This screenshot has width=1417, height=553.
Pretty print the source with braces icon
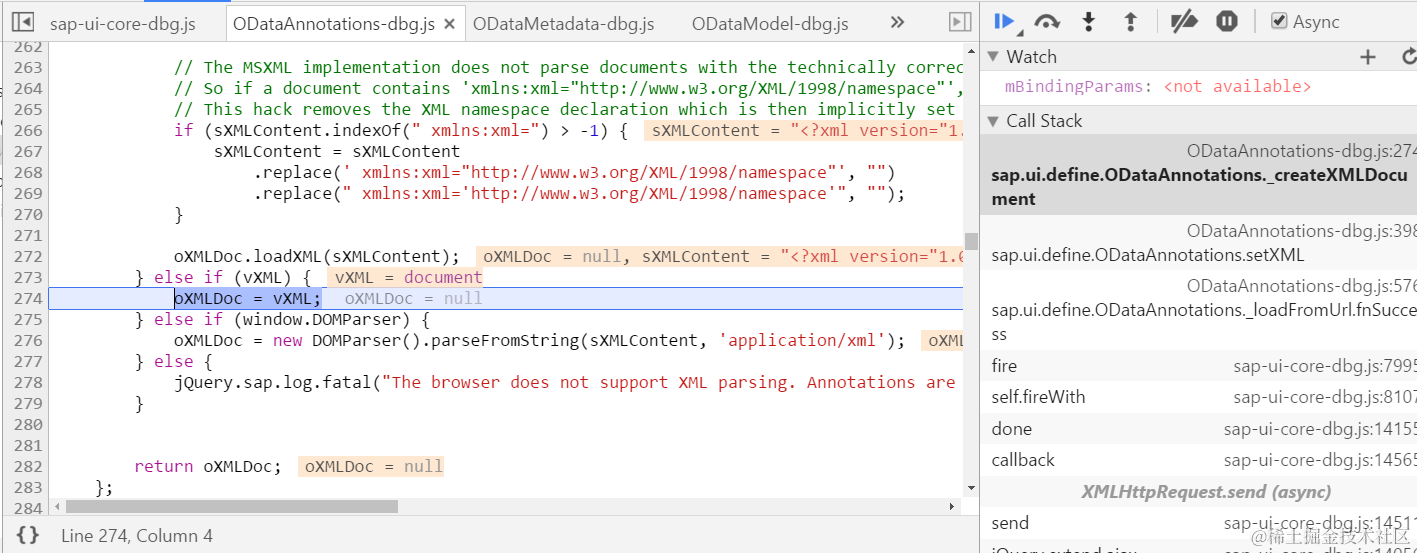coord(28,535)
